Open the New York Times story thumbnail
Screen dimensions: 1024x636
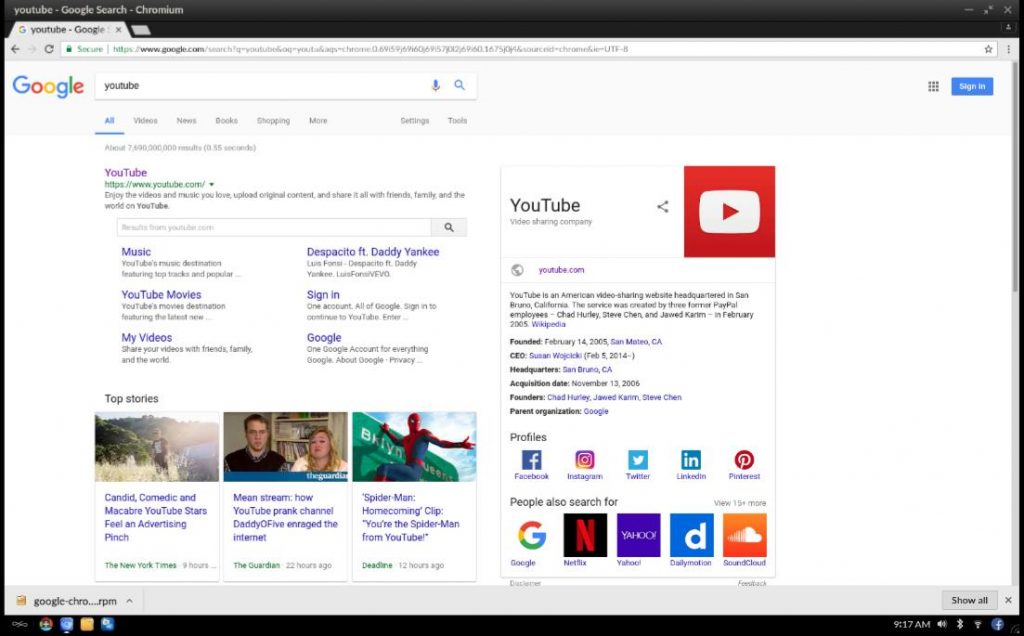click(157, 447)
